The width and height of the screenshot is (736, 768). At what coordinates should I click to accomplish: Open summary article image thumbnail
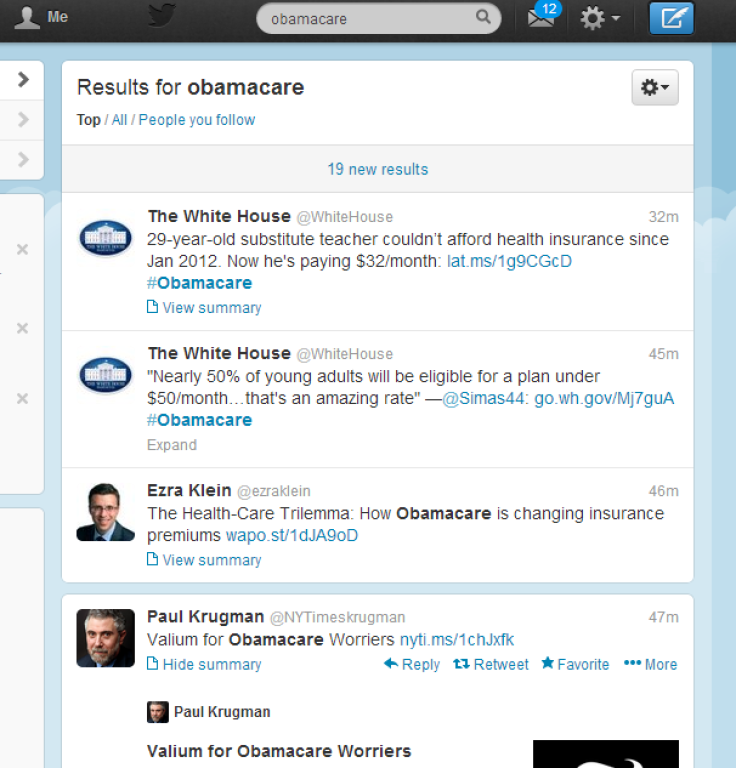tap(606, 754)
